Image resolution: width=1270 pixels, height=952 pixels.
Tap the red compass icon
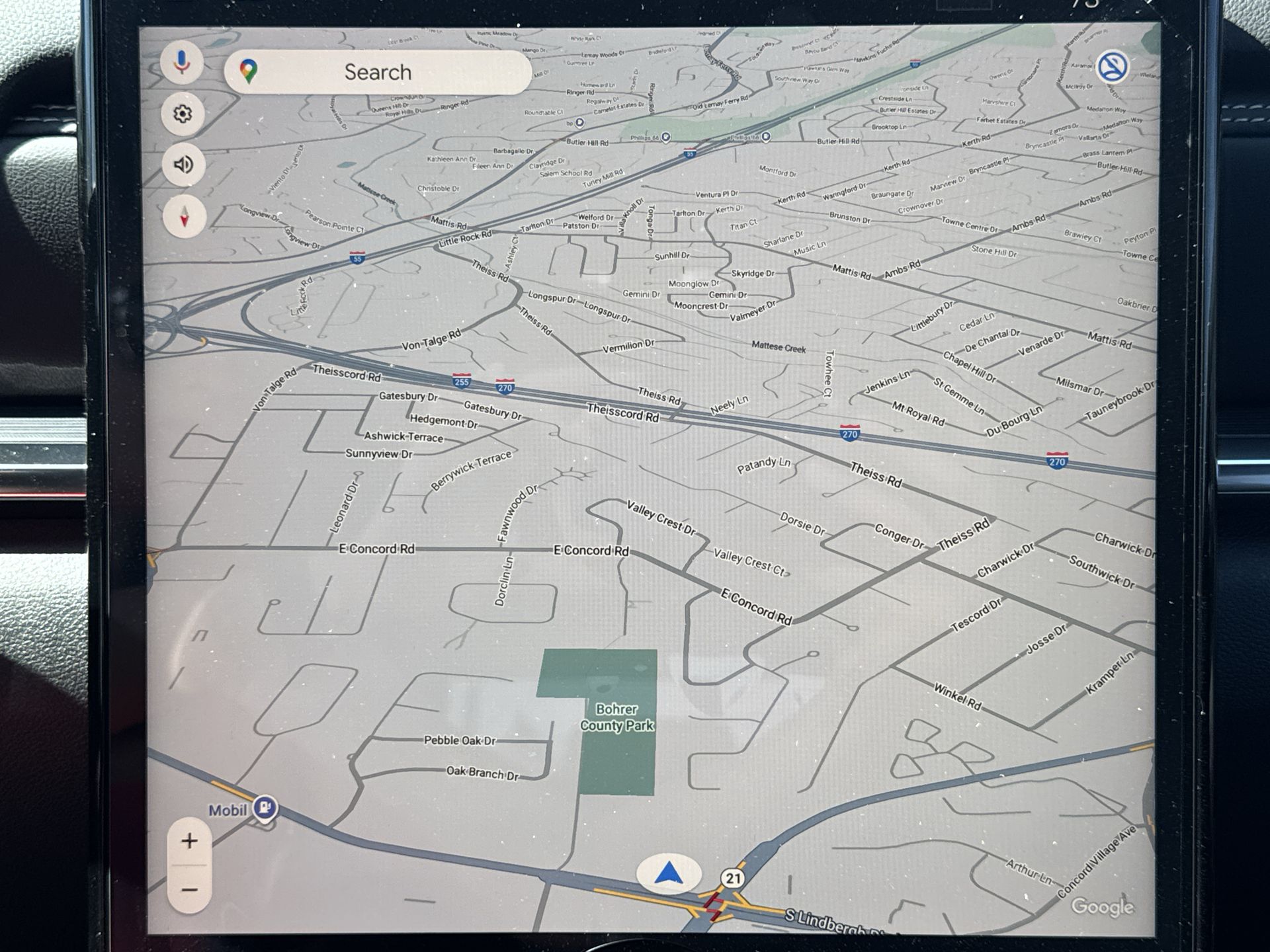(x=185, y=216)
